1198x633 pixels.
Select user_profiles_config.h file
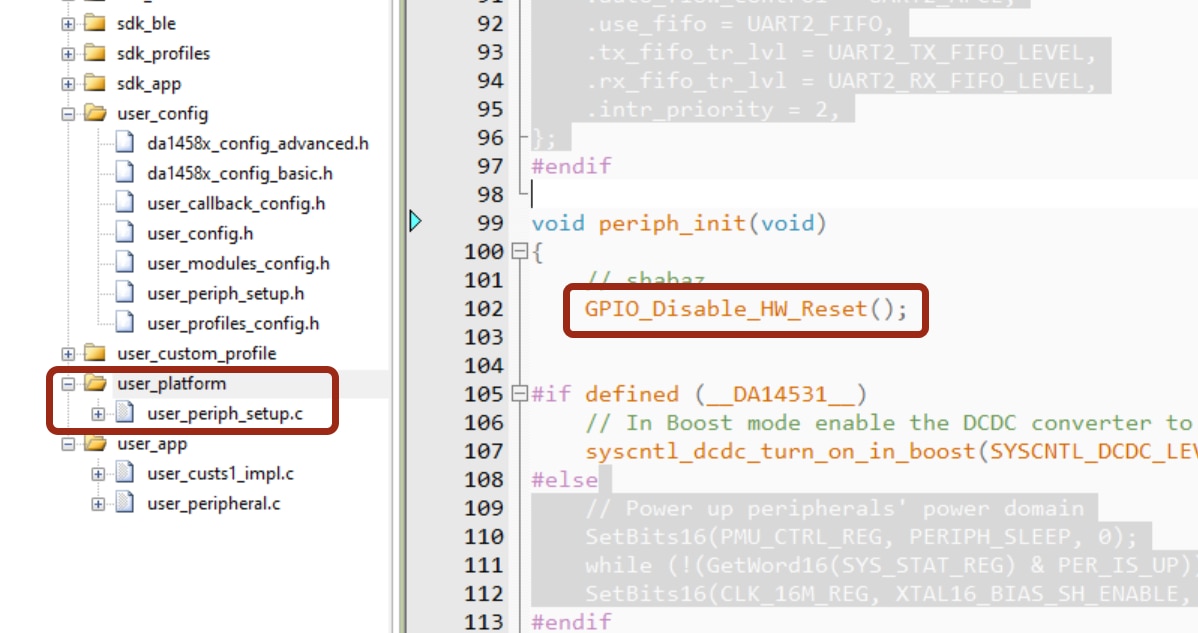(x=233, y=324)
